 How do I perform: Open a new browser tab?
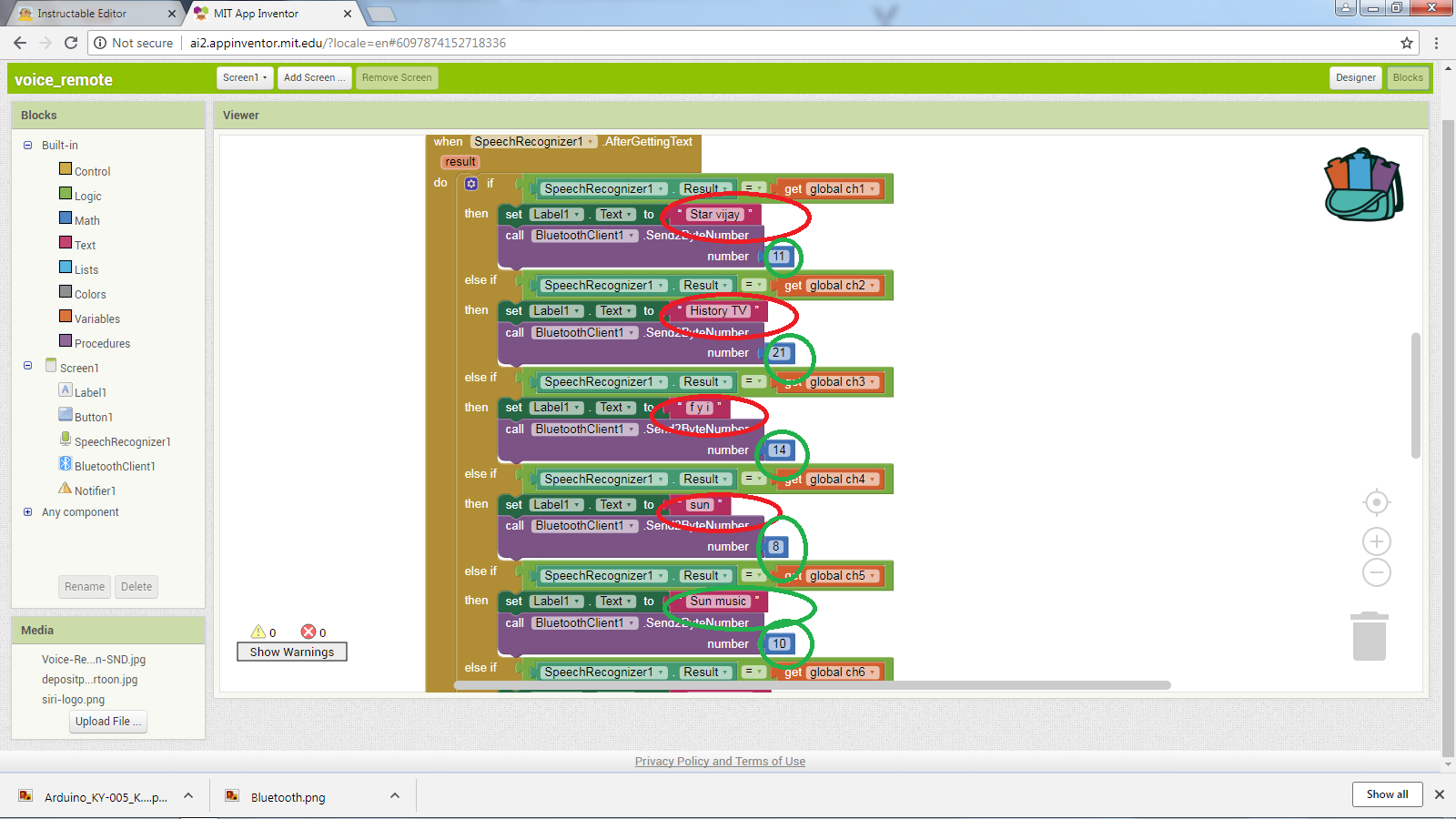click(x=380, y=14)
